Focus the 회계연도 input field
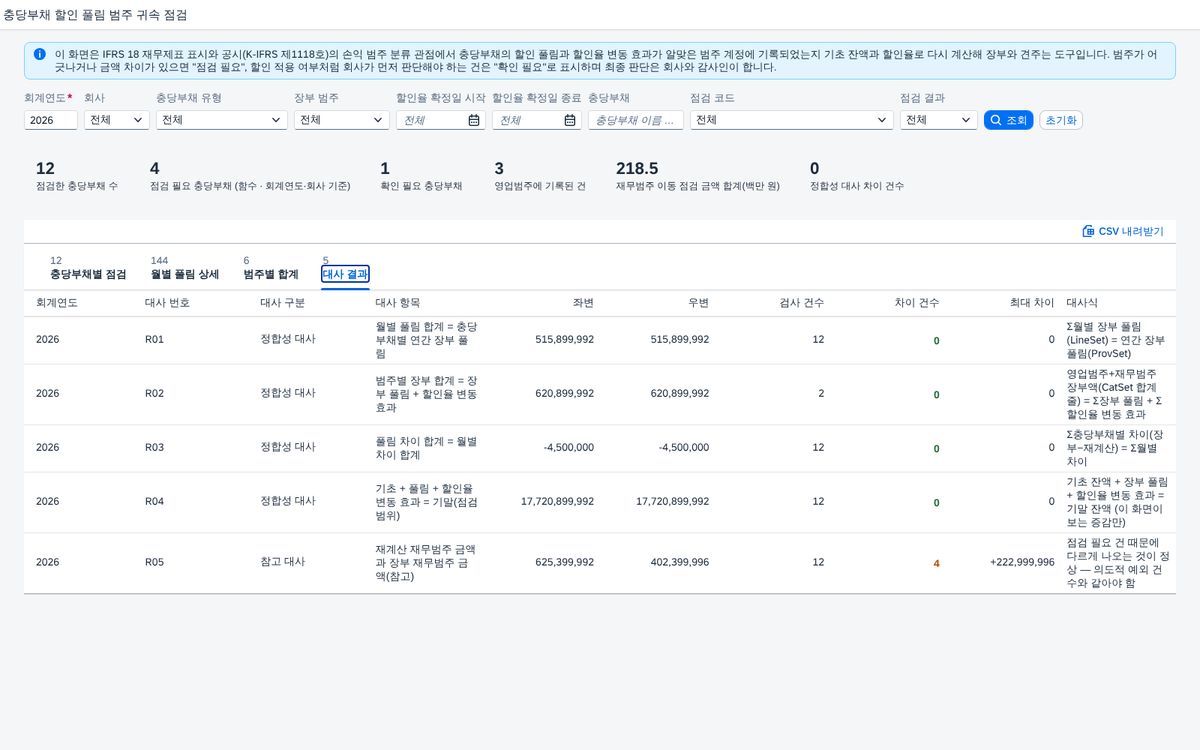The image size is (1200, 750). 51,120
